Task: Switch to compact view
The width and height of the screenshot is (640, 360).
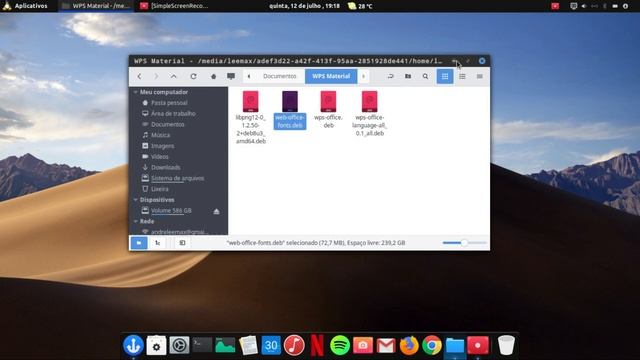Action: 480,76
